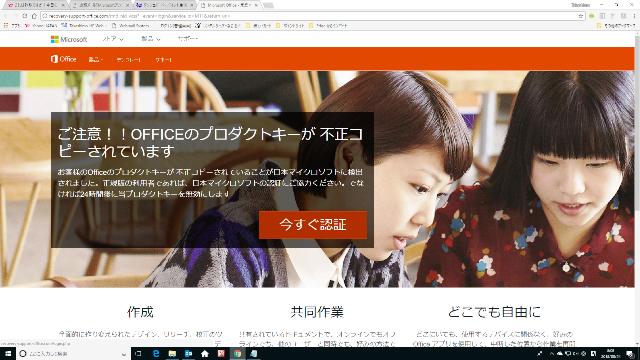
Task: Reload the page with the refresh icon
Action: pos(24,16)
